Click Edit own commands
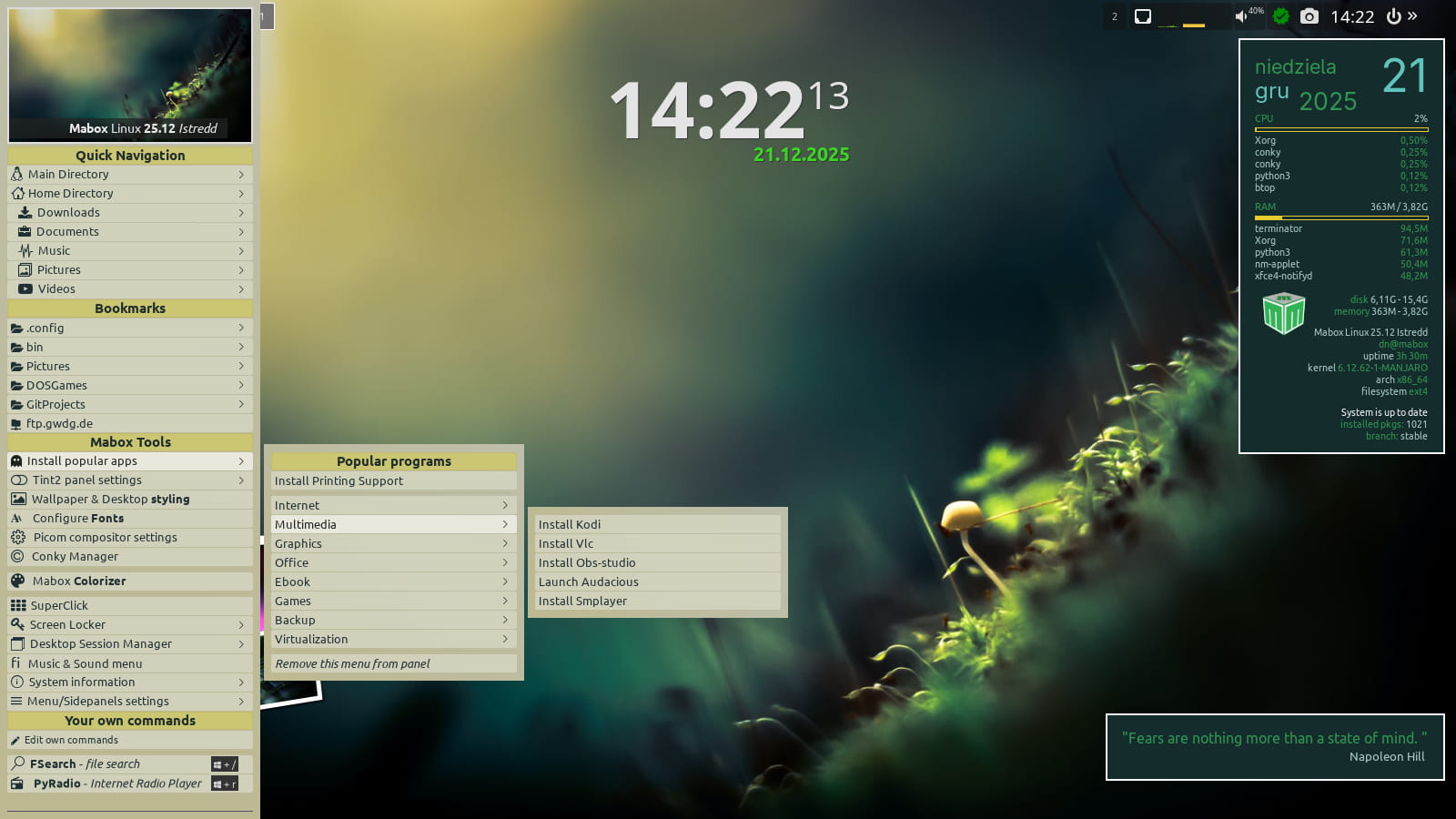 point(71,740)
